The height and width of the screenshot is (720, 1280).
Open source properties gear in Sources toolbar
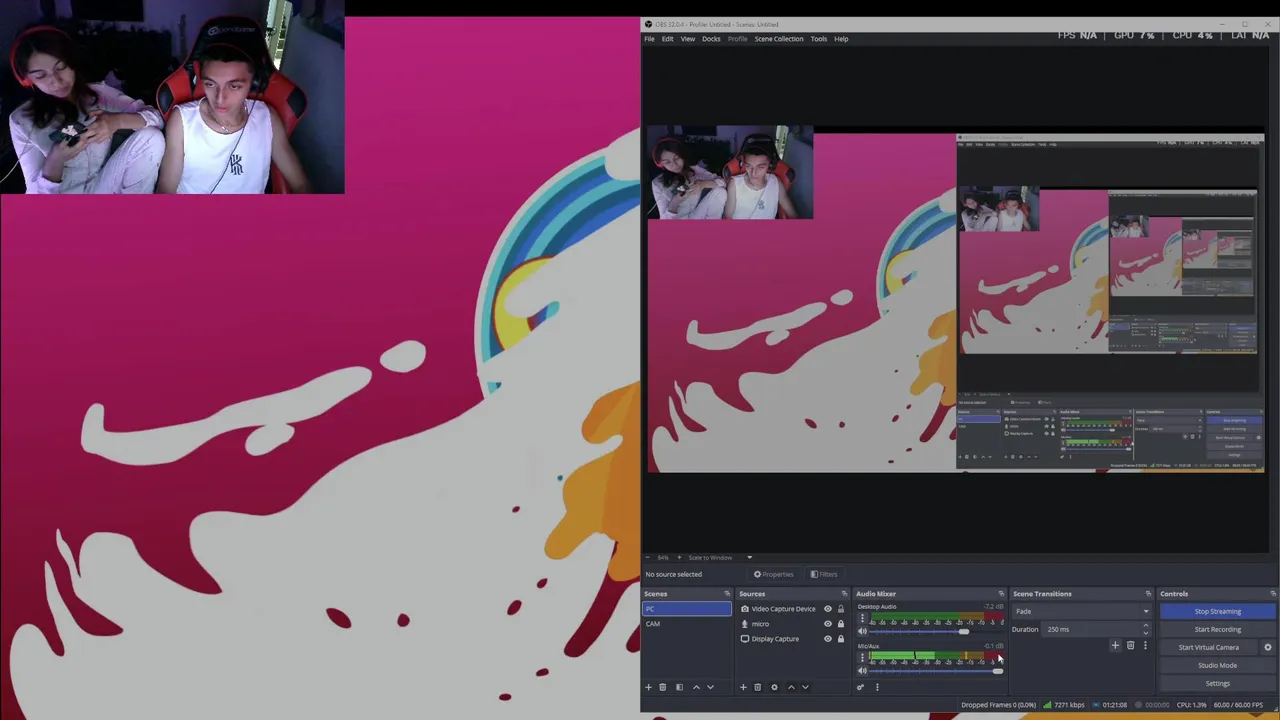774,687
